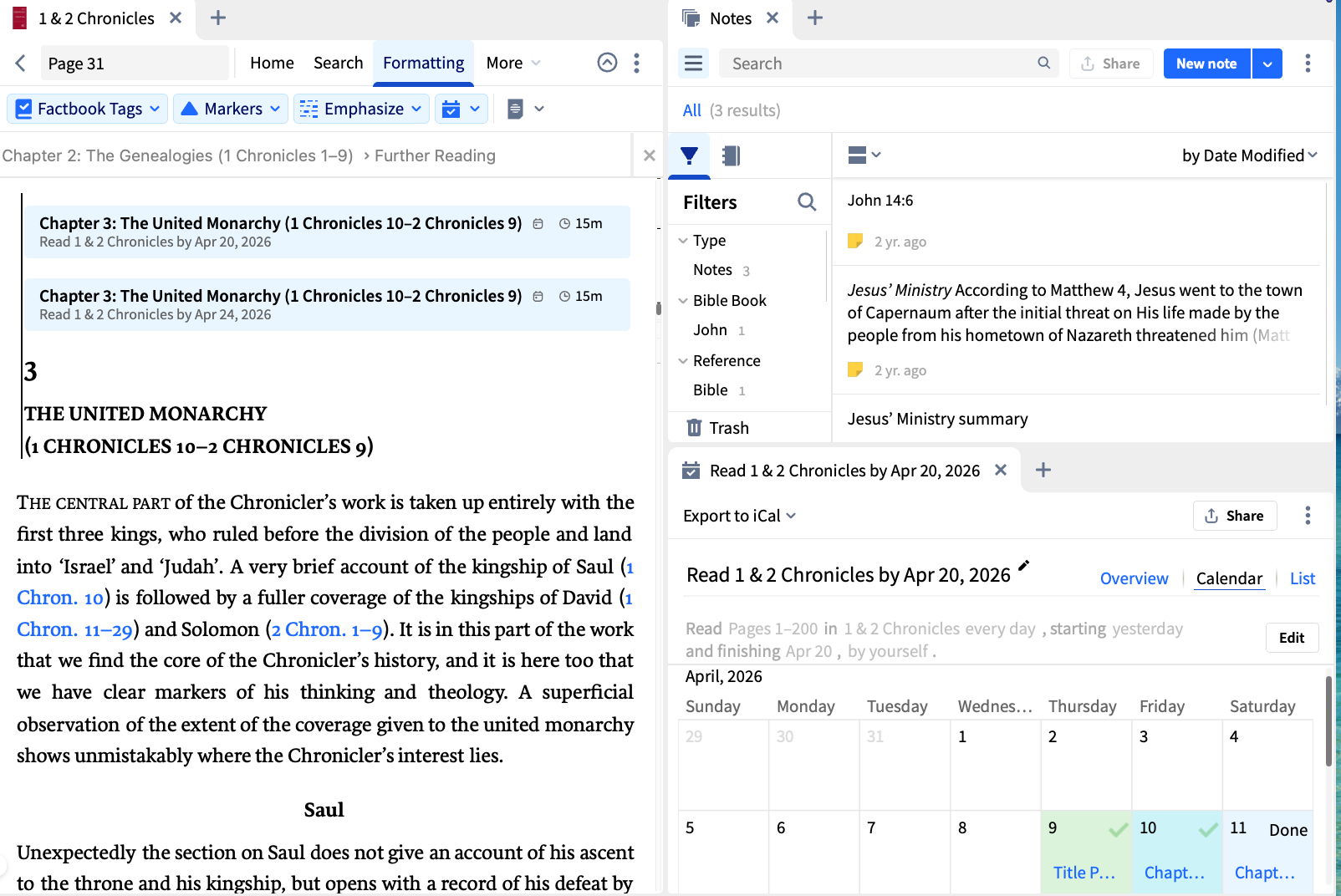
Task: Select the filter funnel tab in Notes
Action: (689, 155)
